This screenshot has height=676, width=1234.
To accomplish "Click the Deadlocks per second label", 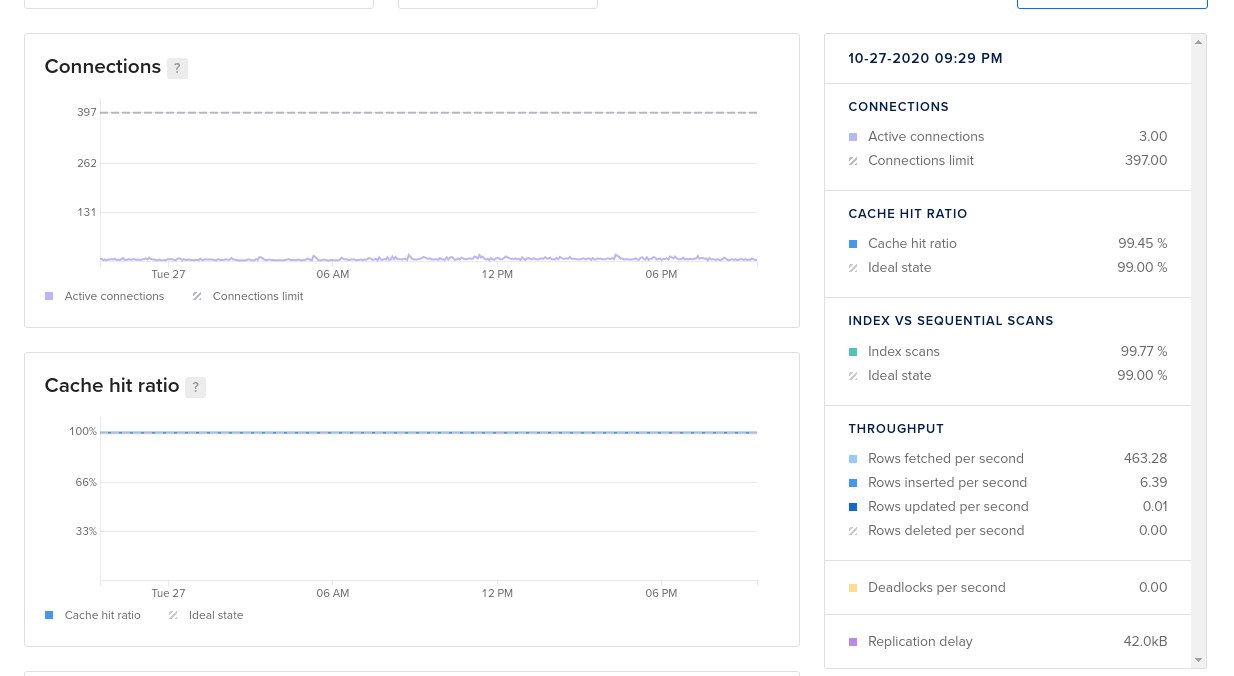I will click(x=937, y=588).
